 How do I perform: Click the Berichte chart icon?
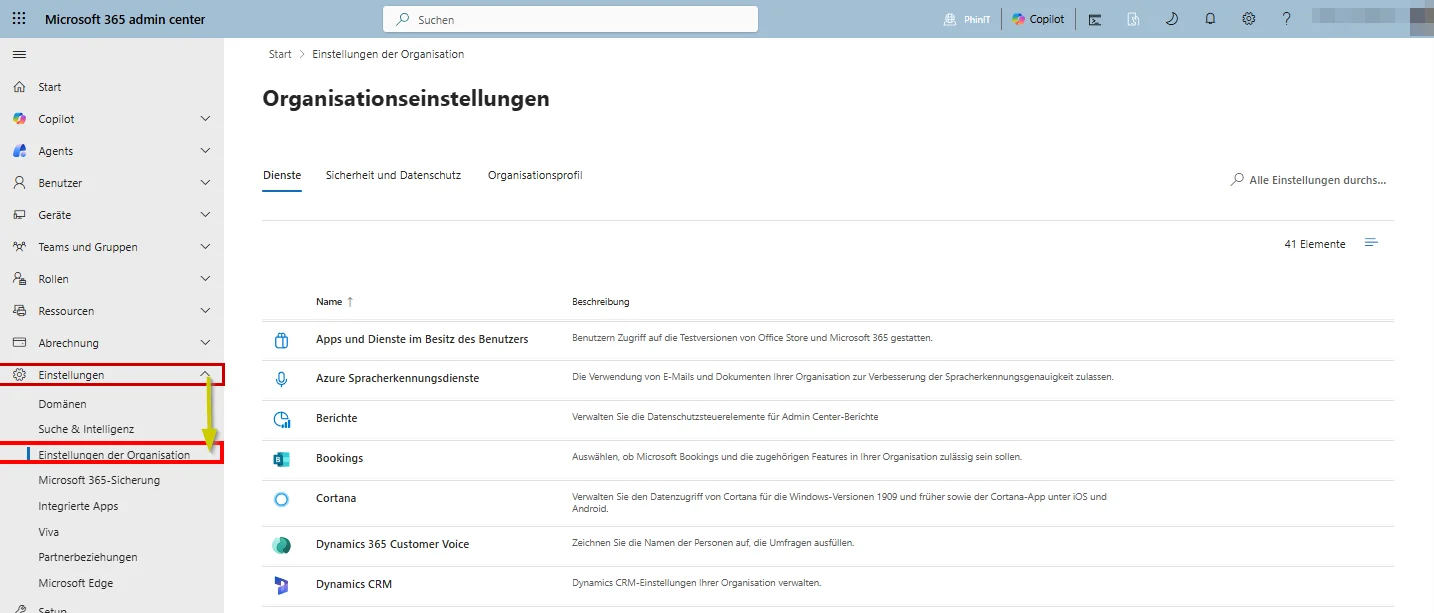(x=281, y=418)
